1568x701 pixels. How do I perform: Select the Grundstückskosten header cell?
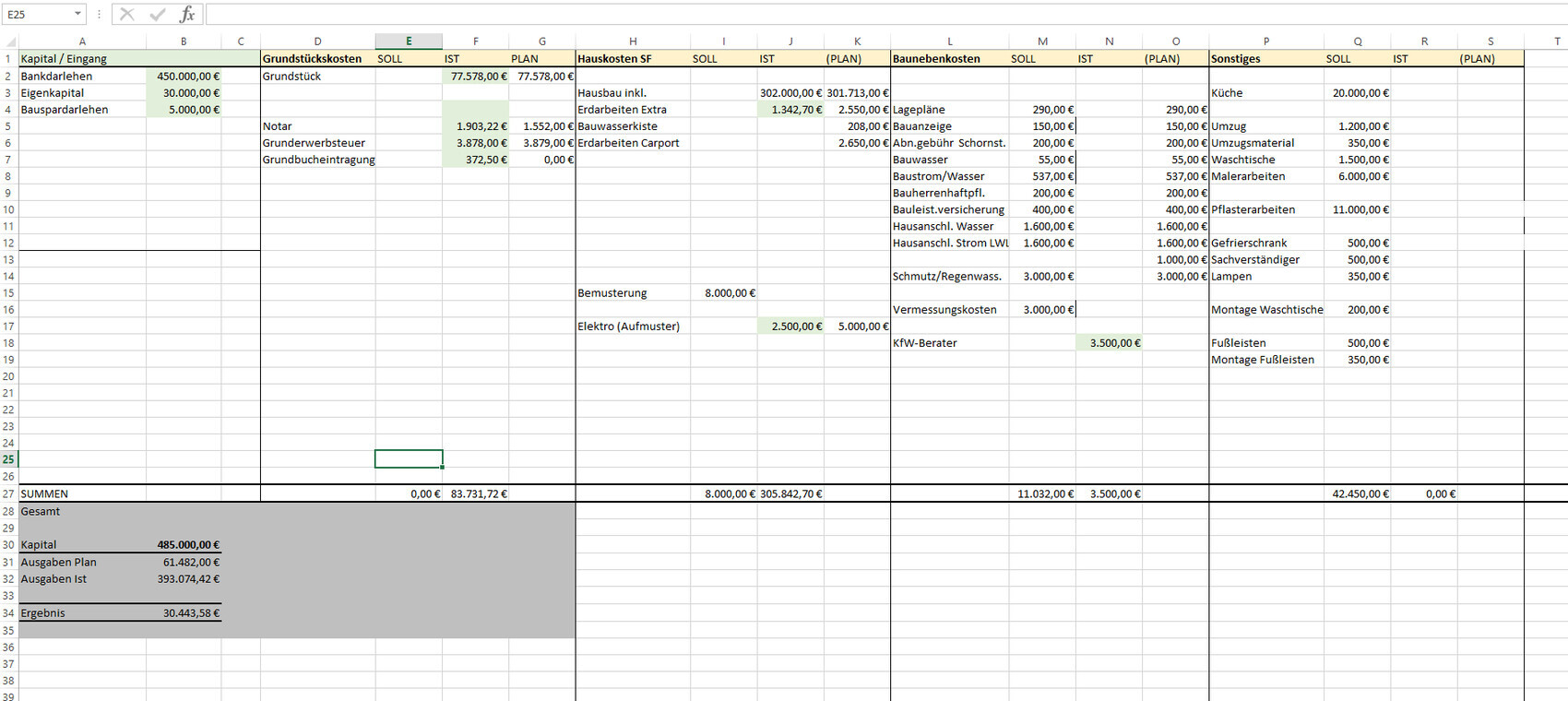point(317,59)
